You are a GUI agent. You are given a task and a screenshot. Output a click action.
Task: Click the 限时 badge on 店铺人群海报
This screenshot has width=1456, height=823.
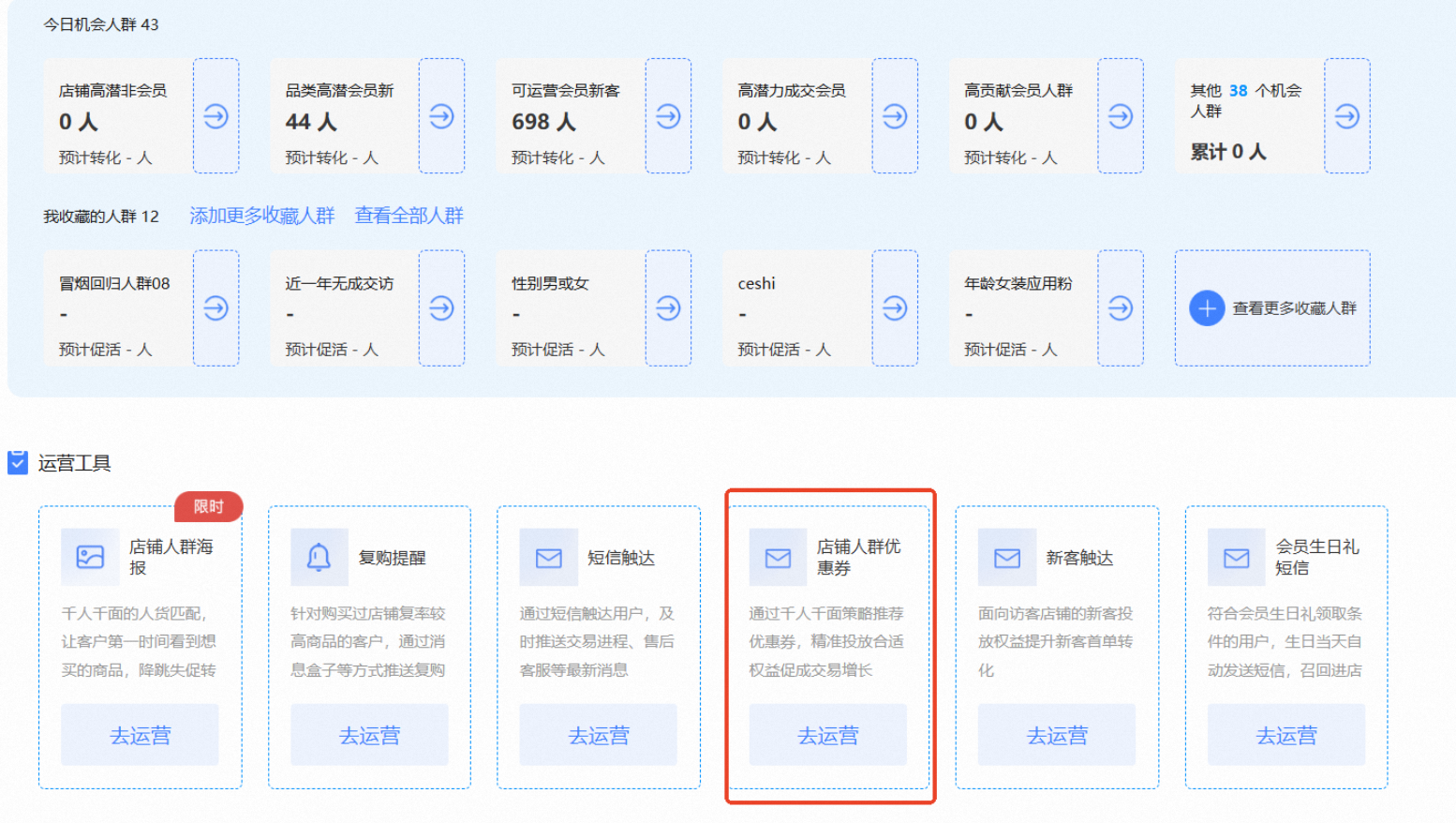208,506
